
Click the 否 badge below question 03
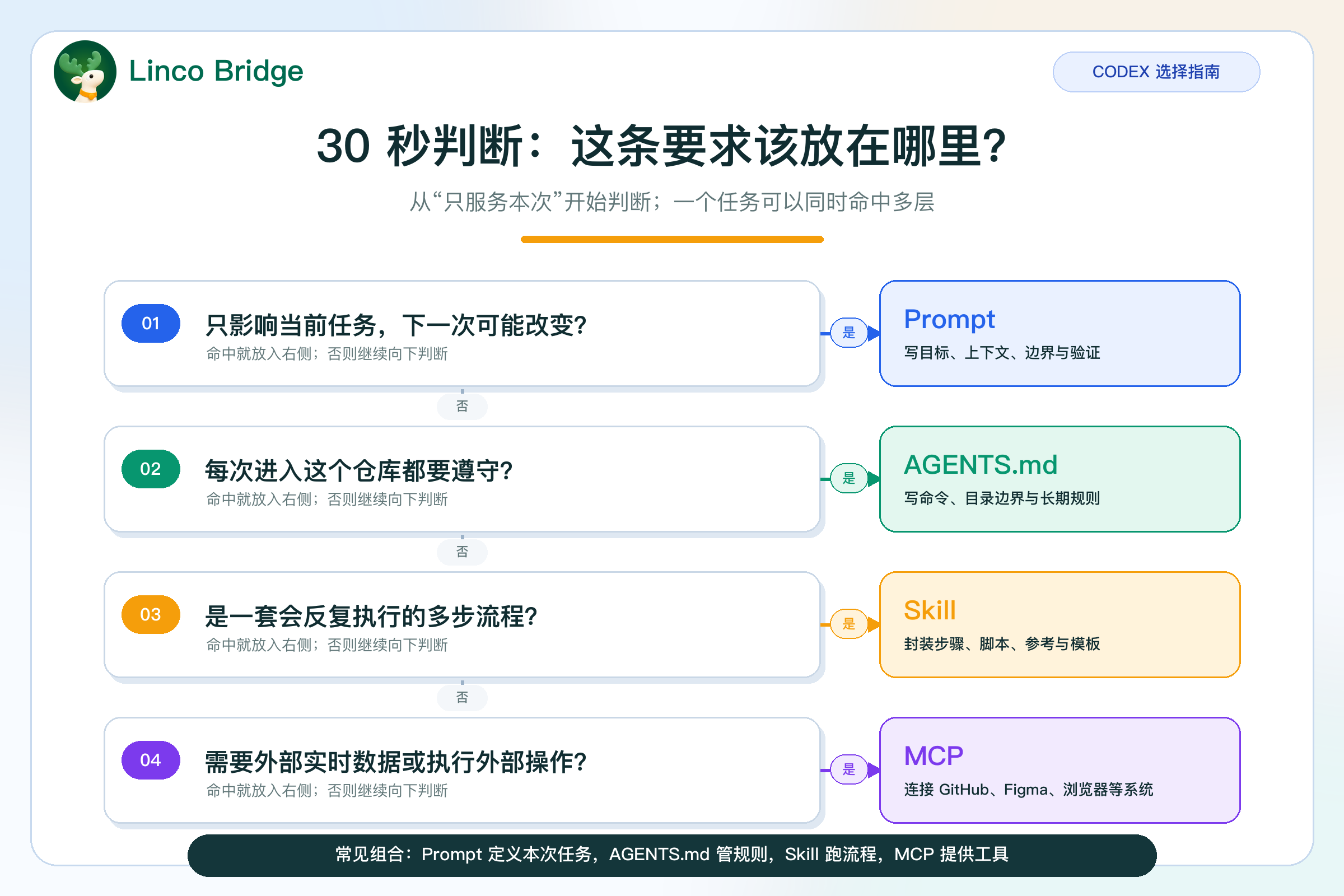pos(463,698)
